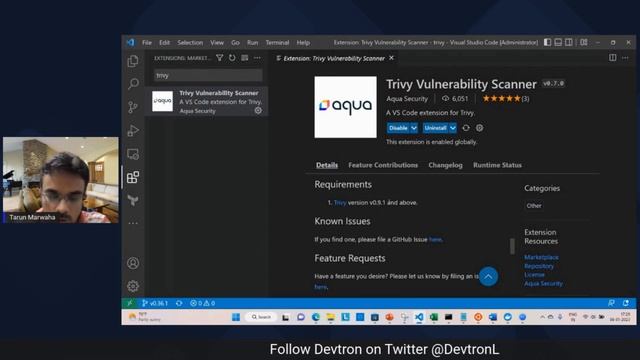Image resolution: width=640 pixels, height=360 pixels.
Task: Open Extensions panel more actions menu
Action: 257,58
